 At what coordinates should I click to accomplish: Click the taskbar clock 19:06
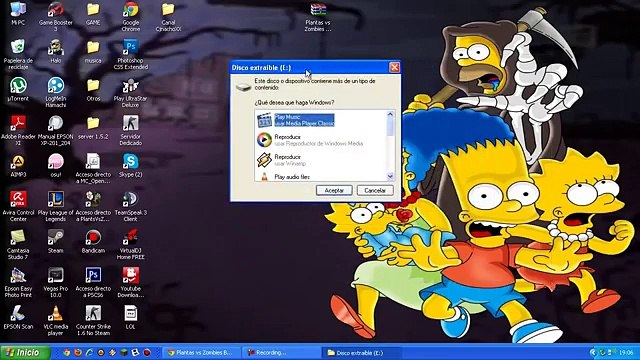627,353
